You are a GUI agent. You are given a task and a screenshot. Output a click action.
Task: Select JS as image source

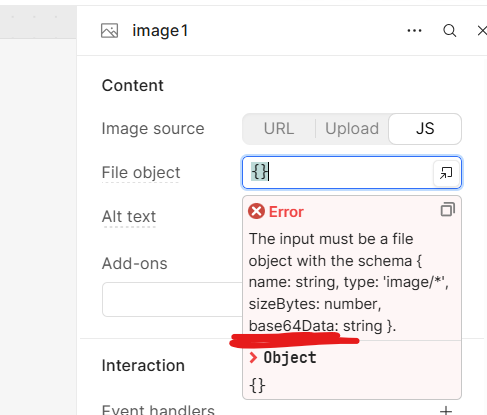coord(425,129)
